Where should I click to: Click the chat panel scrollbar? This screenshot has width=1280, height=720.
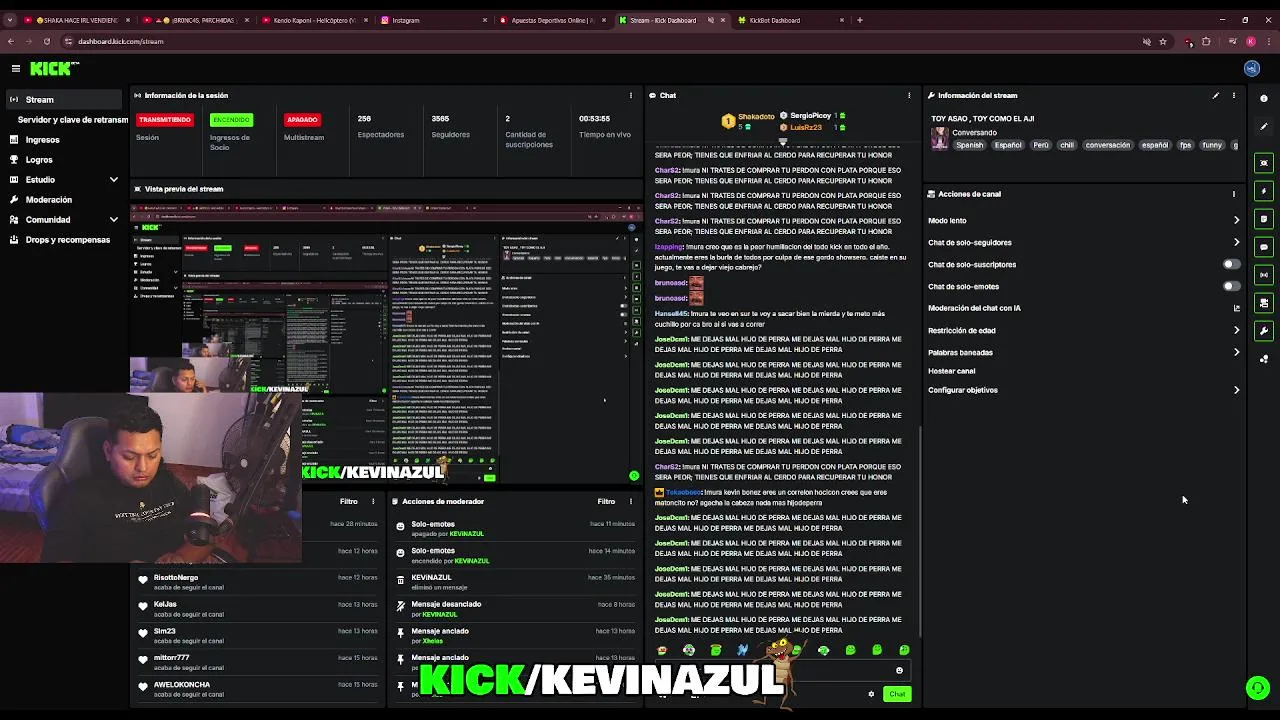click(919, 530)
